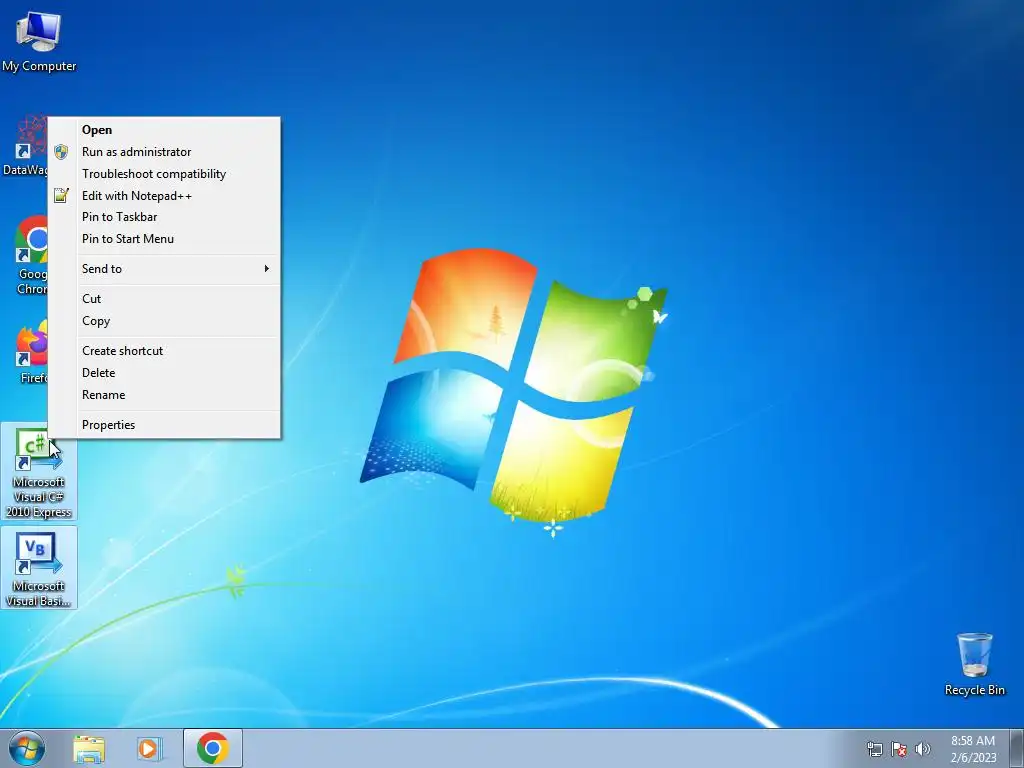Launch Windows Media Player from taskbar
This screenshot has width=1024, height=768.
149,749
